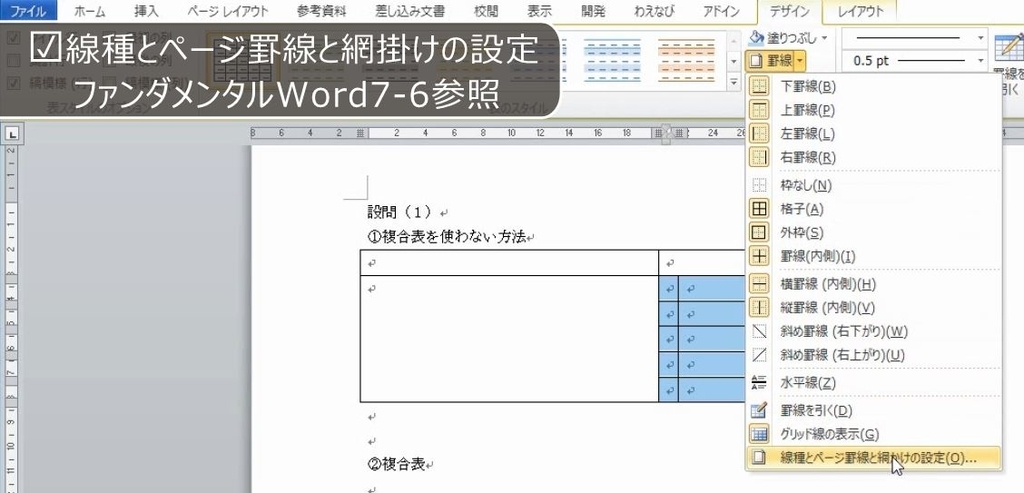Screen dimensions: 1024x493
Task: Open the pen line style dropdown
Action: click(x=980, y=38)
